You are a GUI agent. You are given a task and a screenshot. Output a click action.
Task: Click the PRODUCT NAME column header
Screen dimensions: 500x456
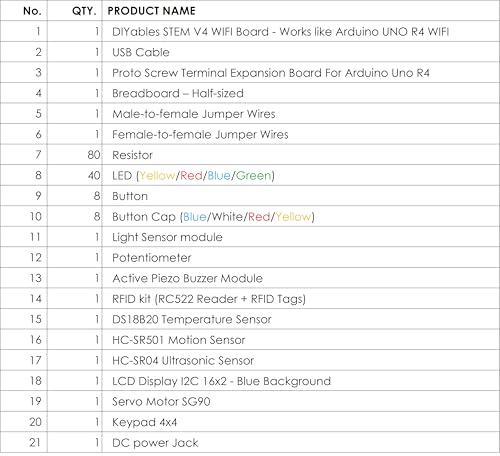pos(151,11)
